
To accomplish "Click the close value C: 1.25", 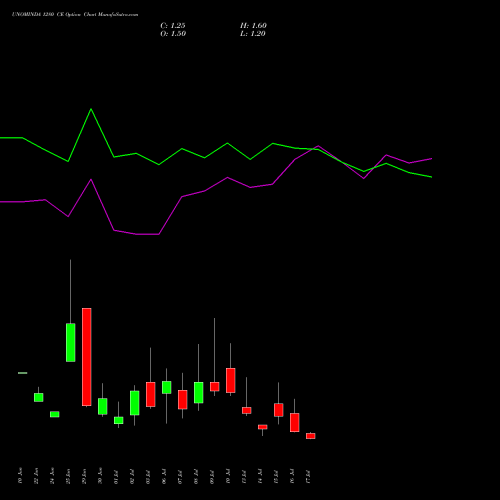I will [173, 26].
